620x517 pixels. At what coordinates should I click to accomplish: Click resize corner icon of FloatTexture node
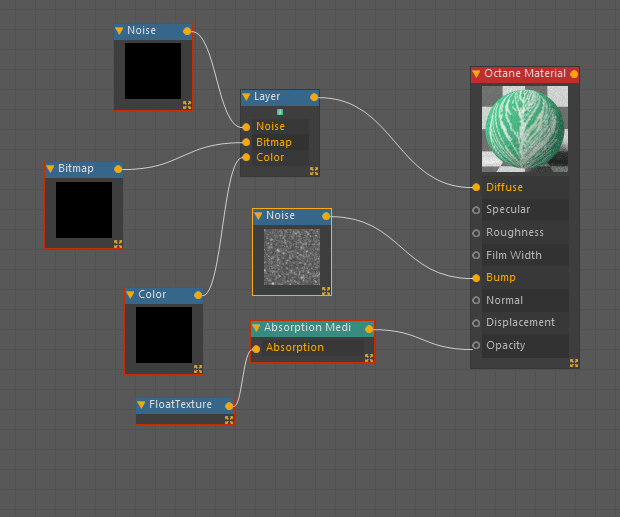[x=229, y=420]
